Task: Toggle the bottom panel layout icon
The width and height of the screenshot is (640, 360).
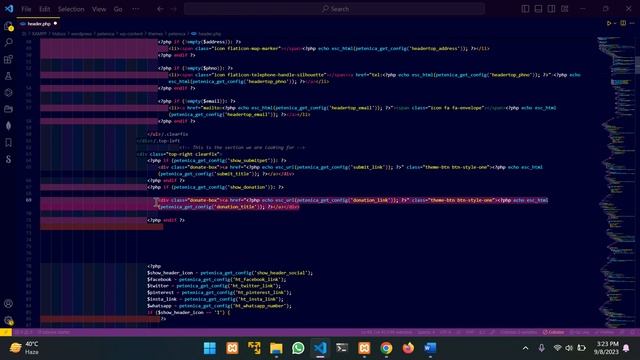Action: (x=538, y=9)
